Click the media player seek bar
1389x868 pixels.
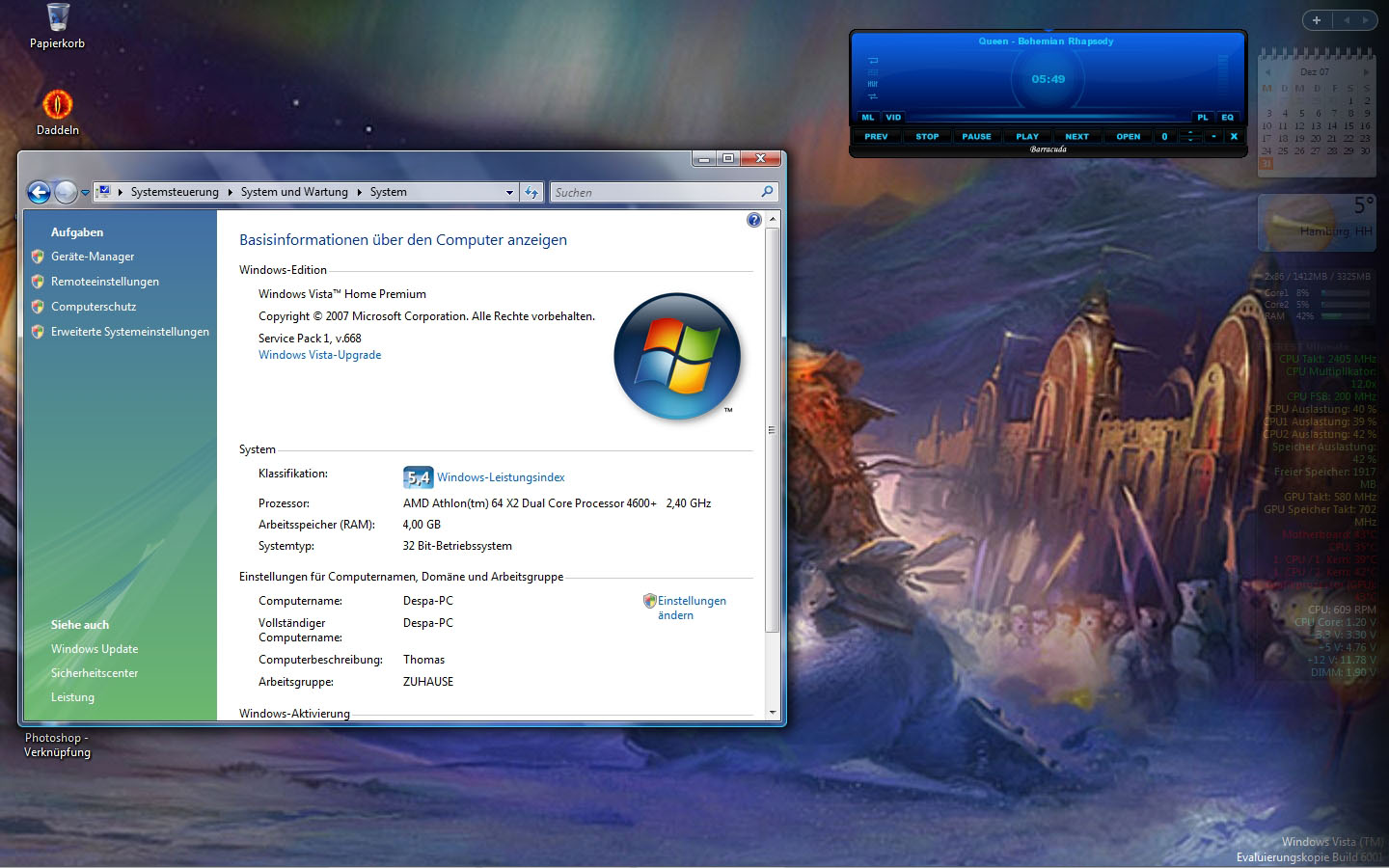1049,119
